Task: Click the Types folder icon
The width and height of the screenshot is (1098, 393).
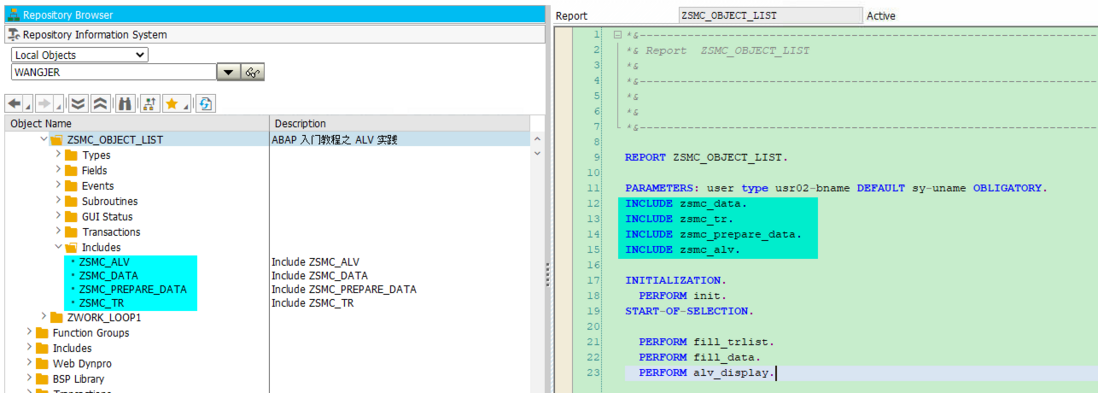Action: (71, 155)
